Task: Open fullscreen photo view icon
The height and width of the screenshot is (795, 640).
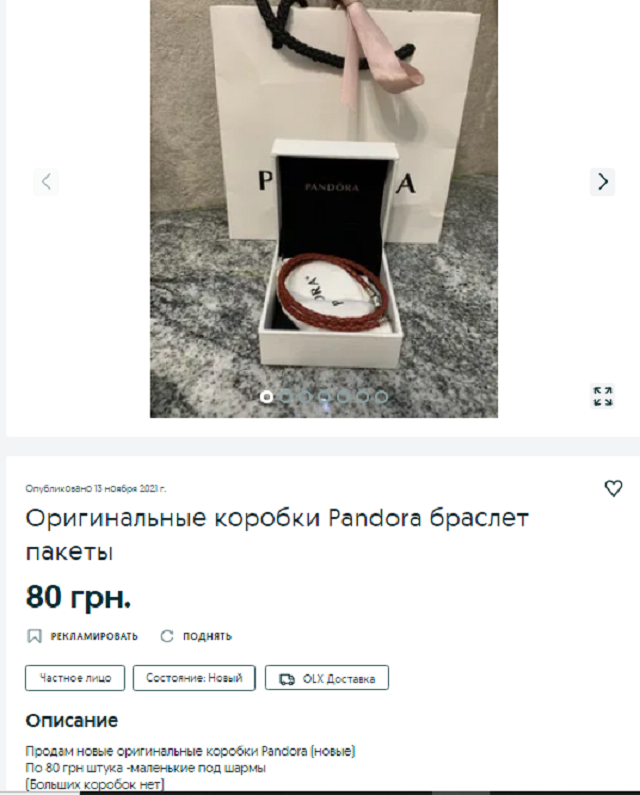Action: click(x=602, y=396)
